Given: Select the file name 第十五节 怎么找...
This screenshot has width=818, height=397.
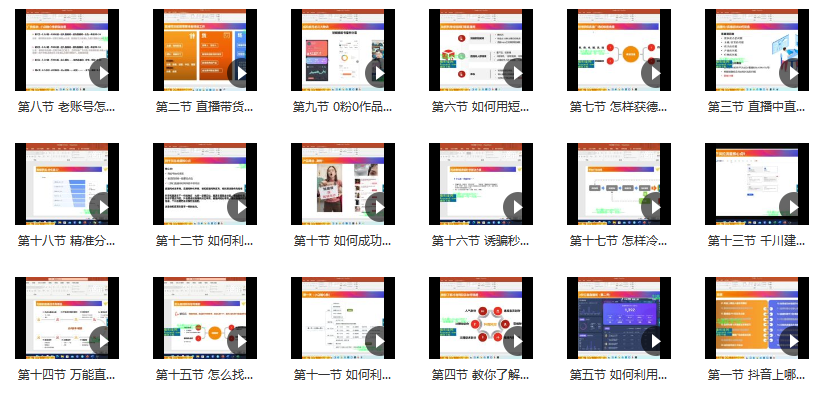Looking at the screenshot, I should (x=204, y=375).
